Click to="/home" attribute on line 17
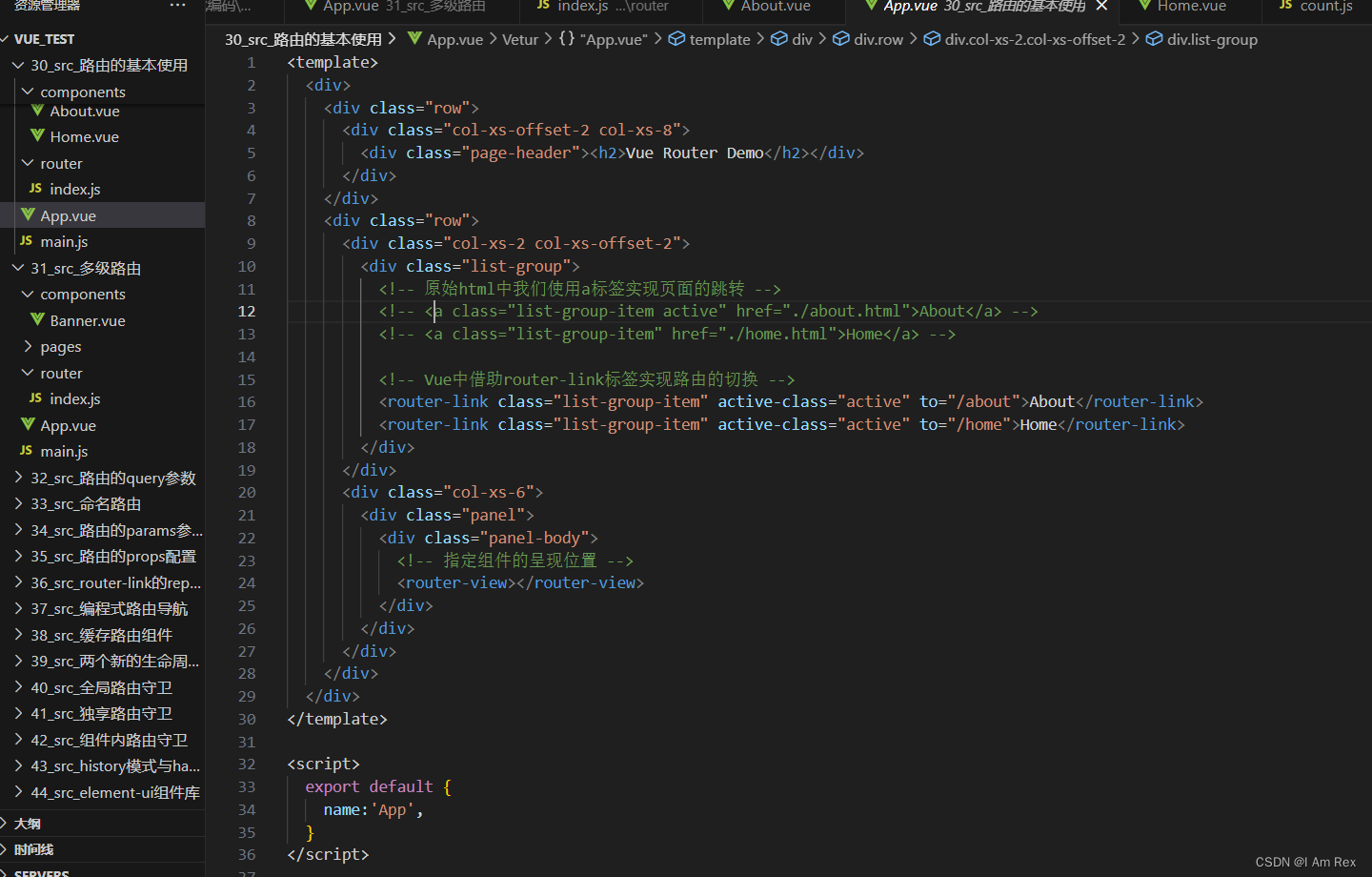The height and width of the screenshot is (877, 1372). point(964,424)
